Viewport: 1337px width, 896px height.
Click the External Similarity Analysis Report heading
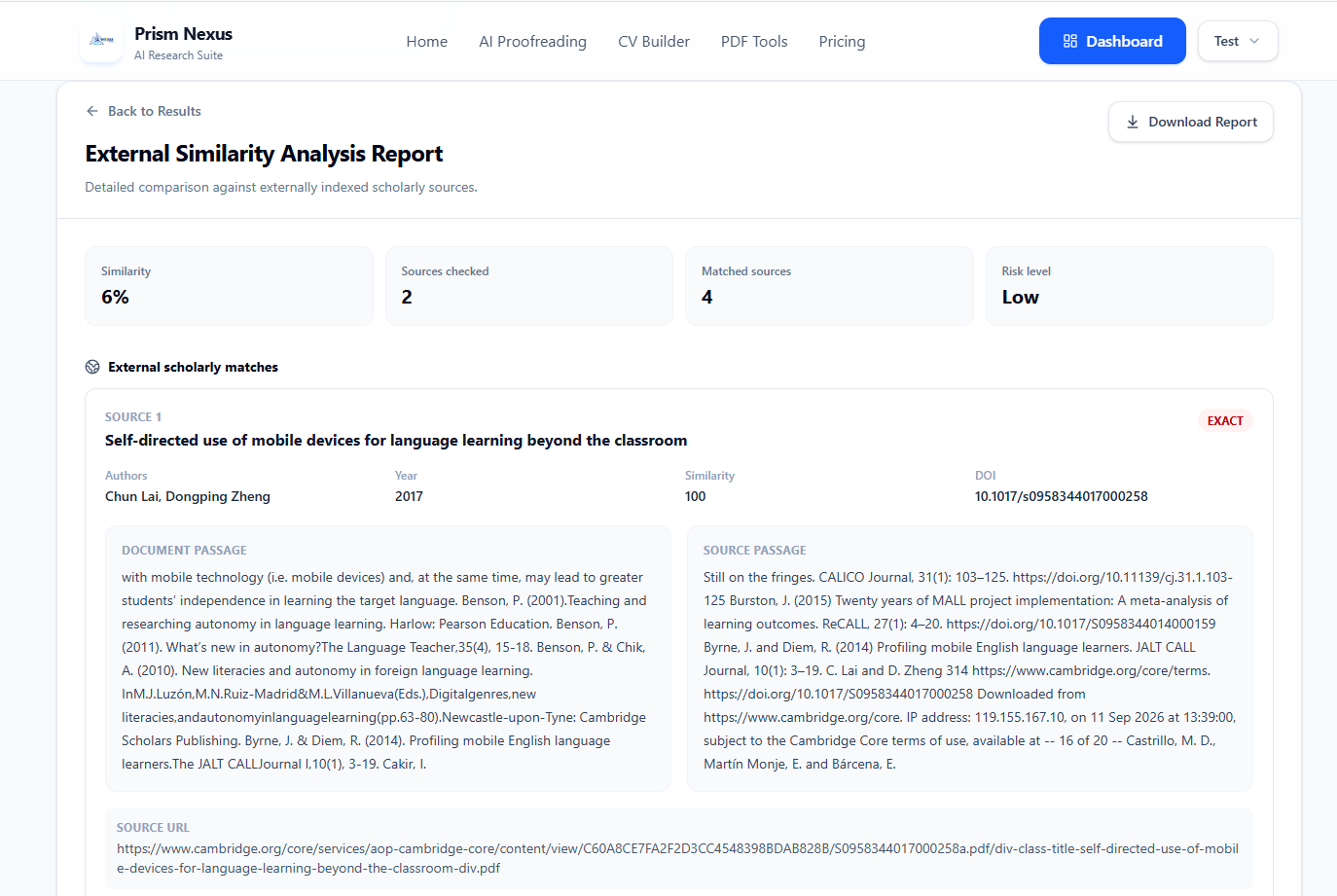264,154
